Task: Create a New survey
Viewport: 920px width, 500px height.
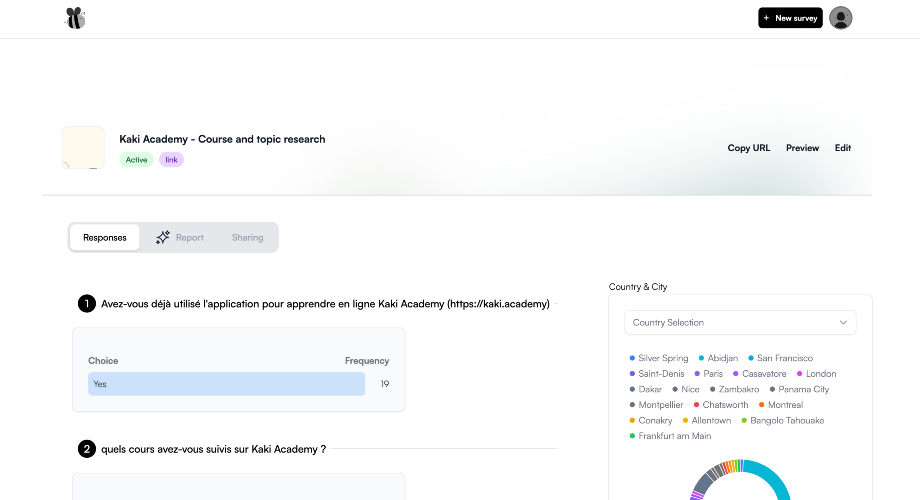Action: coord(790,18)
